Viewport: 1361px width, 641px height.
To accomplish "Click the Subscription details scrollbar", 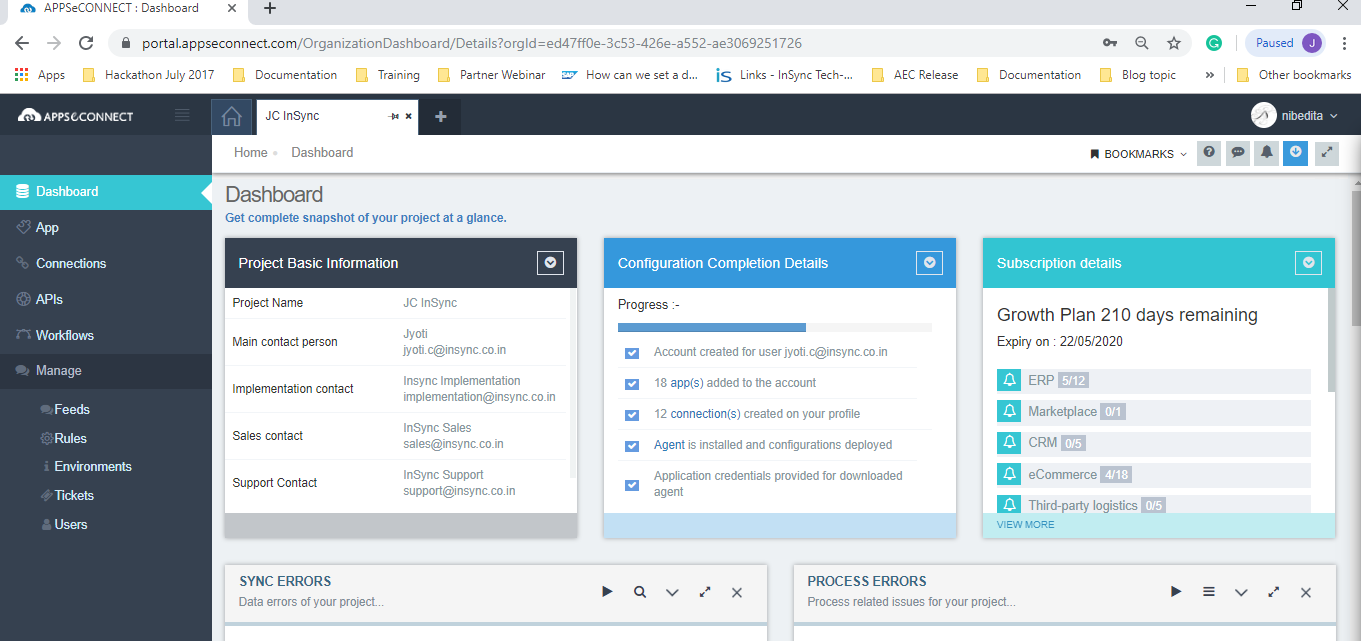I will pyautogui.click(x=1330, y=340).
